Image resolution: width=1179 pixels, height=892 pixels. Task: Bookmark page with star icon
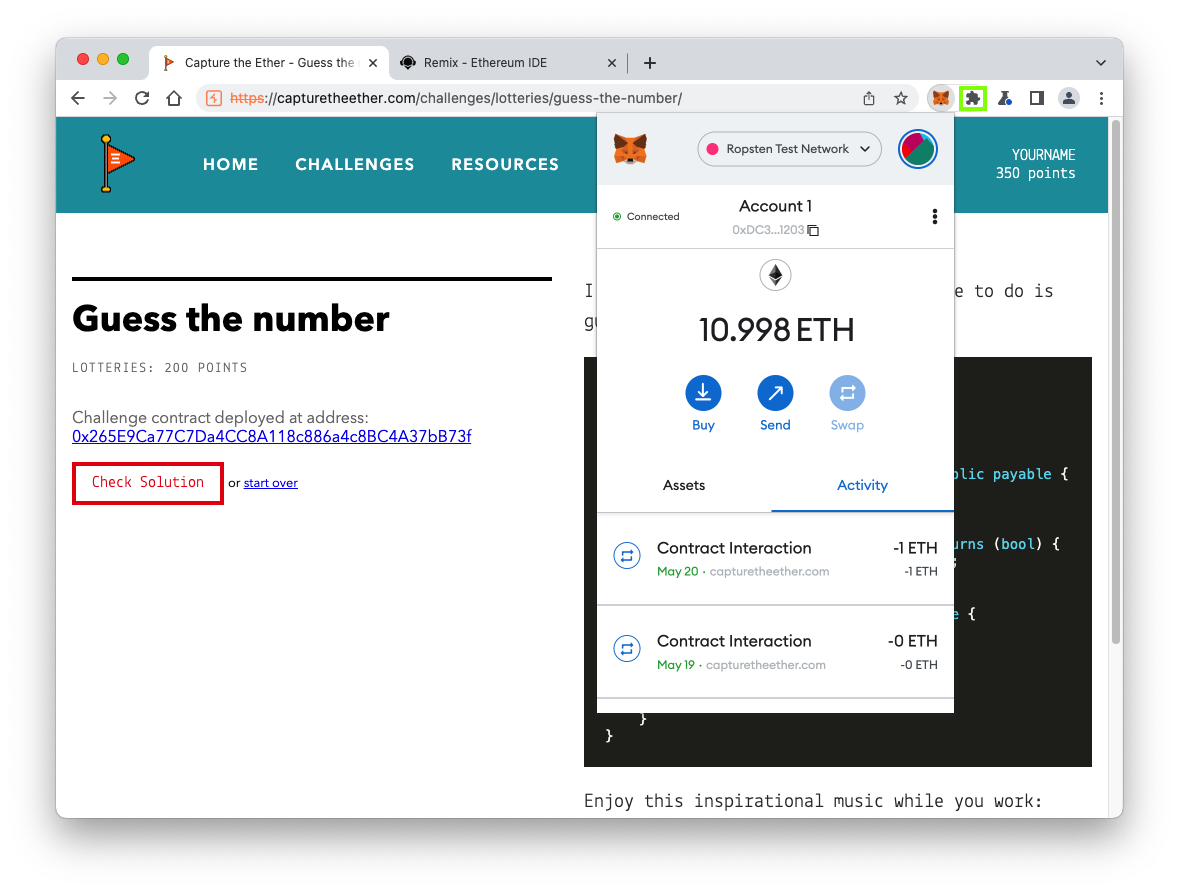pos(901,99)
